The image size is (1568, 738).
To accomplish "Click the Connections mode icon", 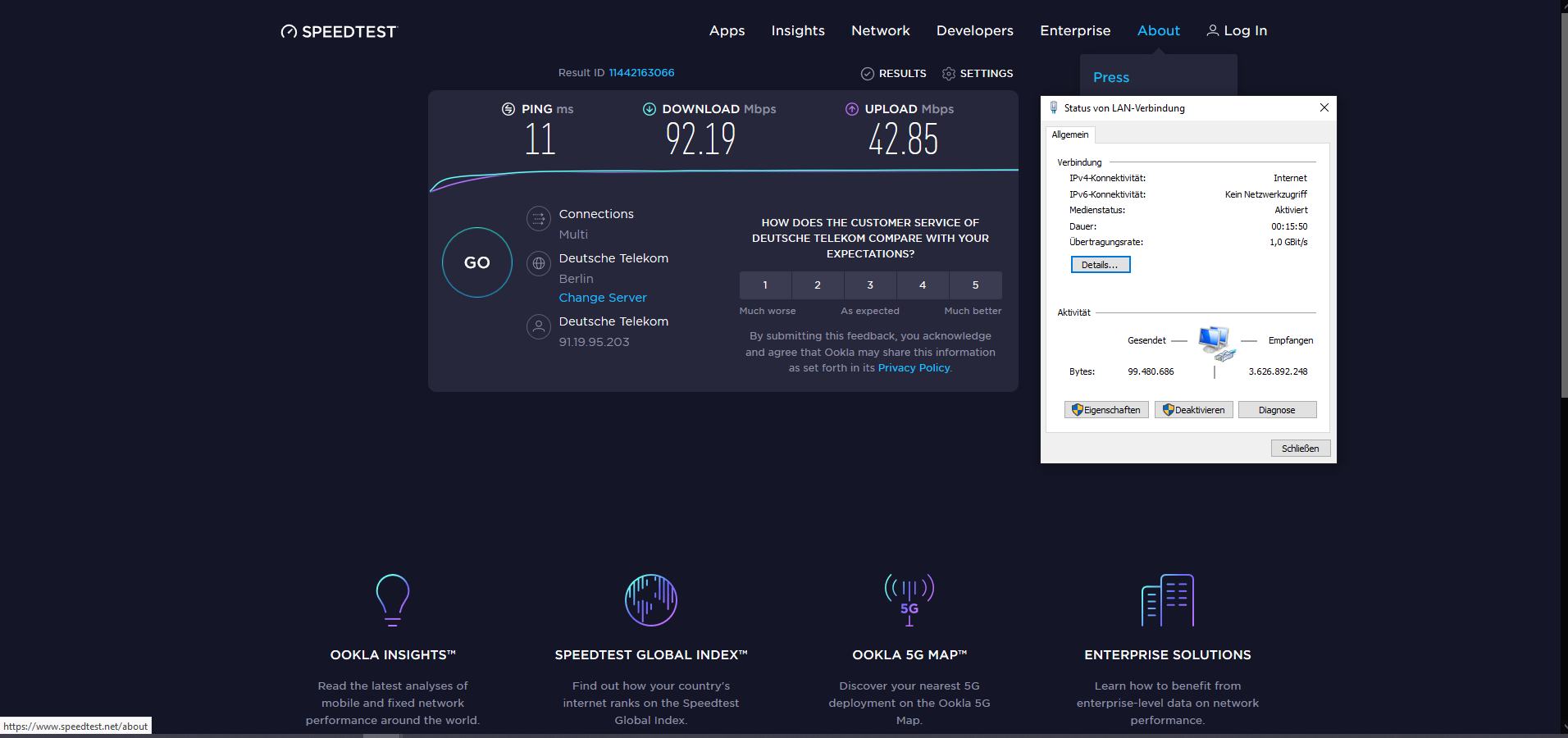I will [539, 219].
